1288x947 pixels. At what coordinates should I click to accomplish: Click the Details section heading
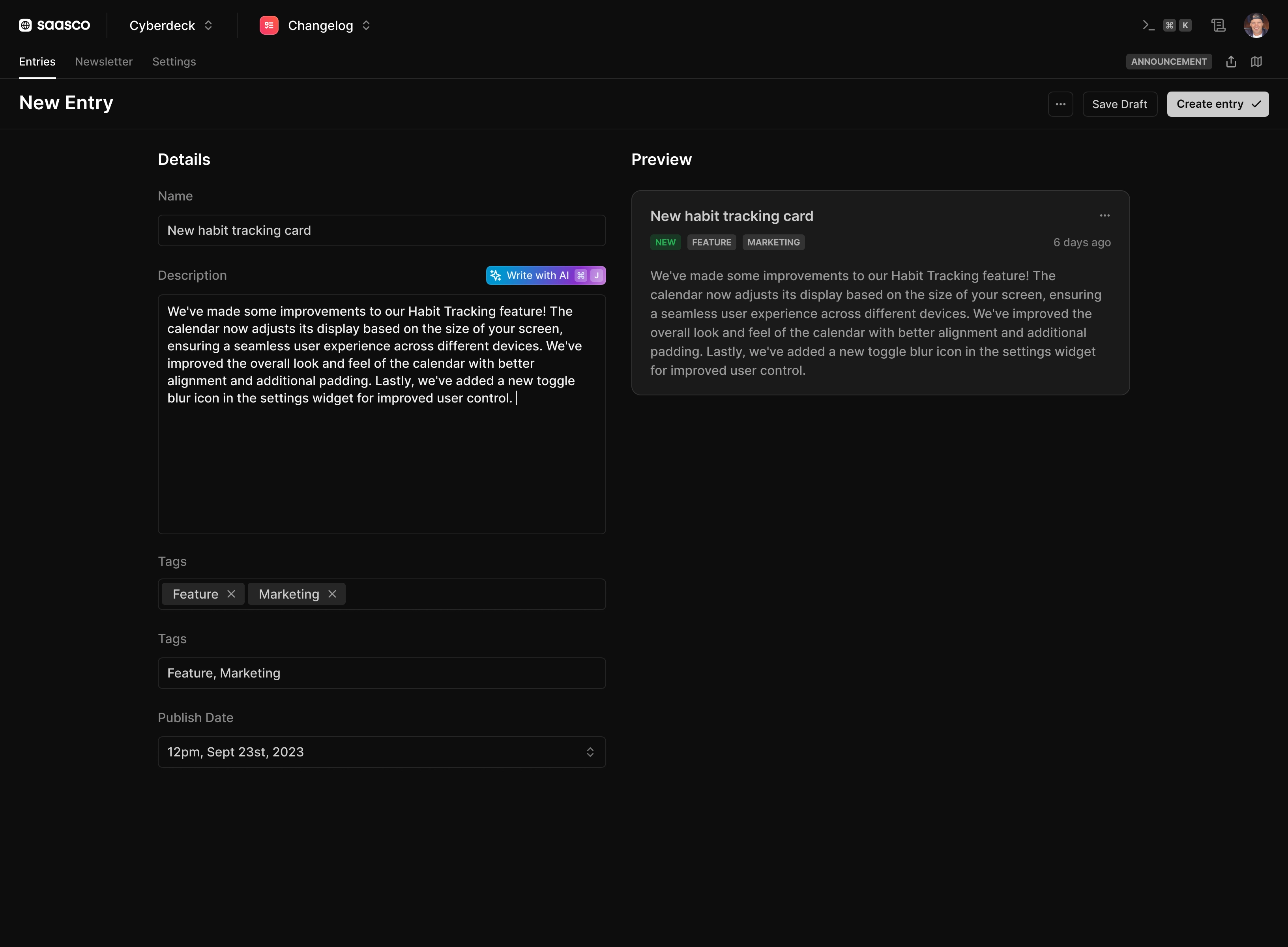coord(184,159)
